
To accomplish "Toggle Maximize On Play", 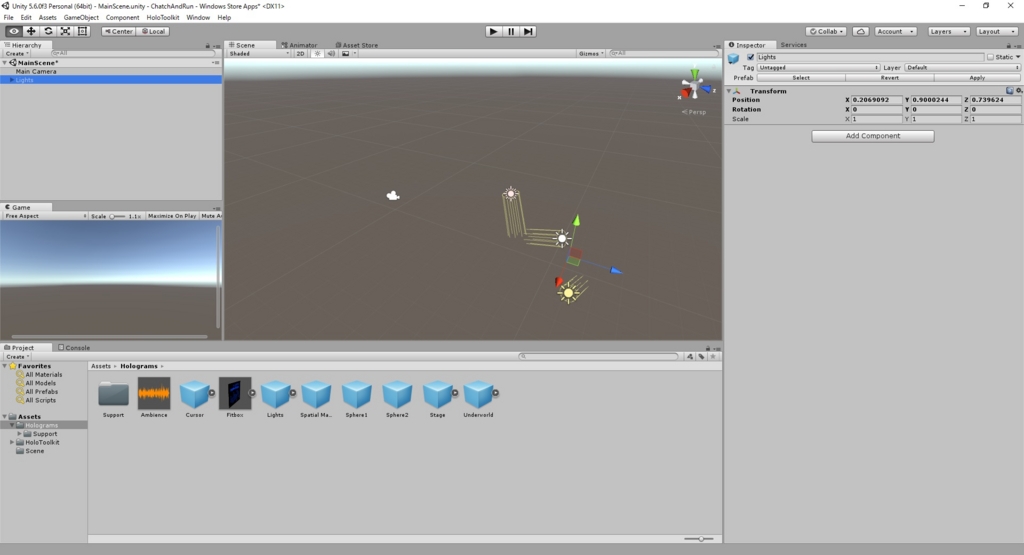I will click(x=172, y=216).
